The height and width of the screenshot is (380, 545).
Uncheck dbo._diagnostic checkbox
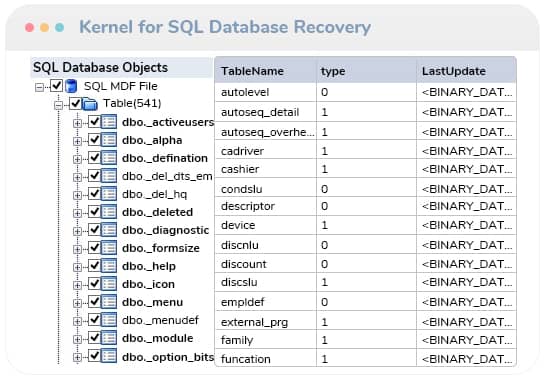[94, 229]
